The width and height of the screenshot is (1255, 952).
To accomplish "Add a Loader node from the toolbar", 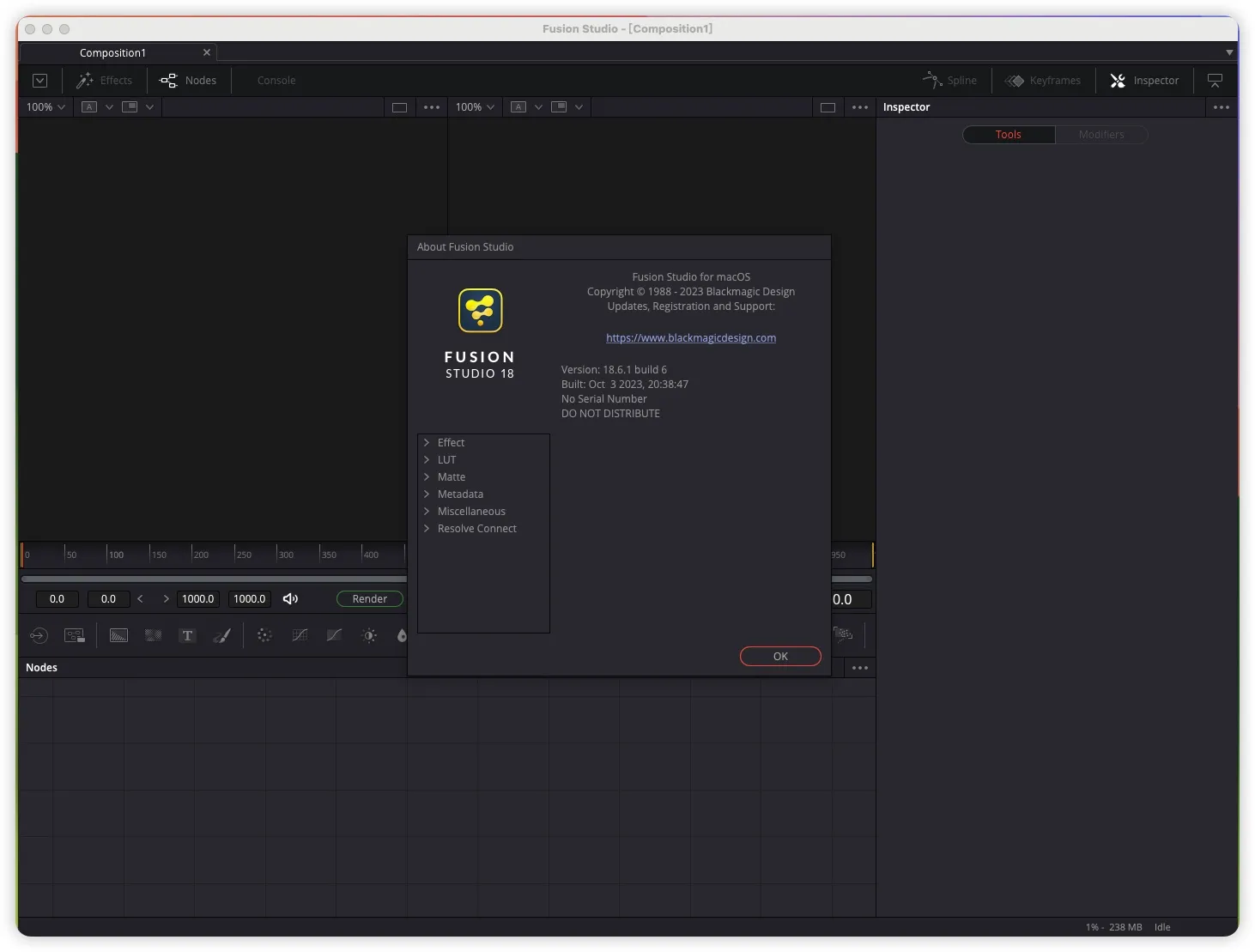I will [x=39, y=635].
